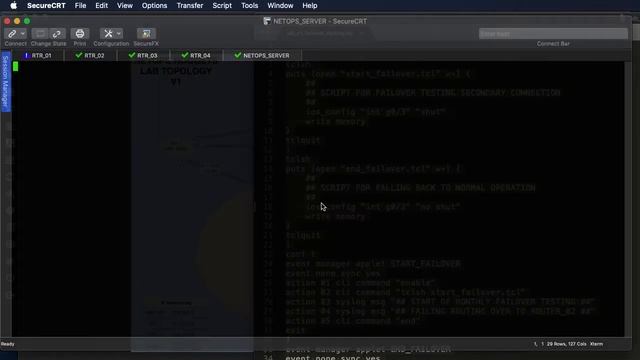The height and width of the screenshot is (360, 640).
Task: Click the 'Xterm' status bar entry
Action: [x=596, y=344]
